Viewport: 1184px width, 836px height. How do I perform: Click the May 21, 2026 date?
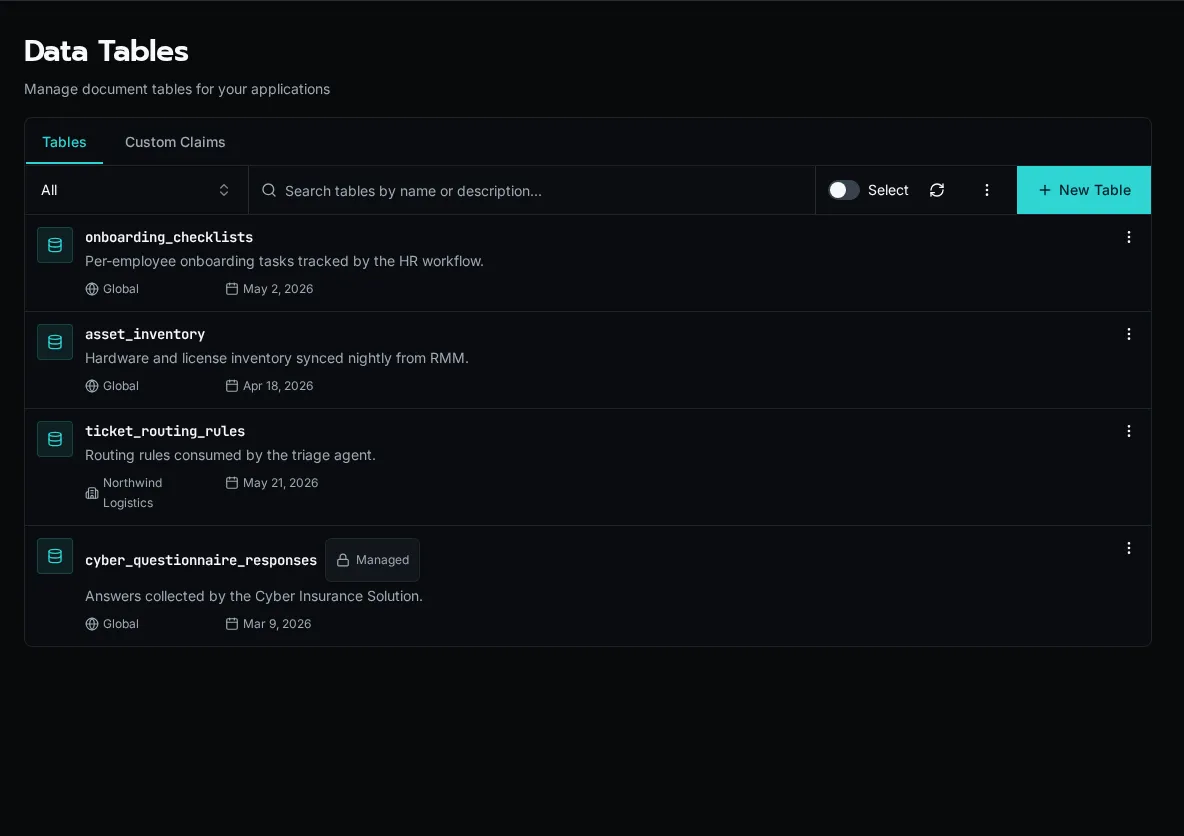pos(281,483)
